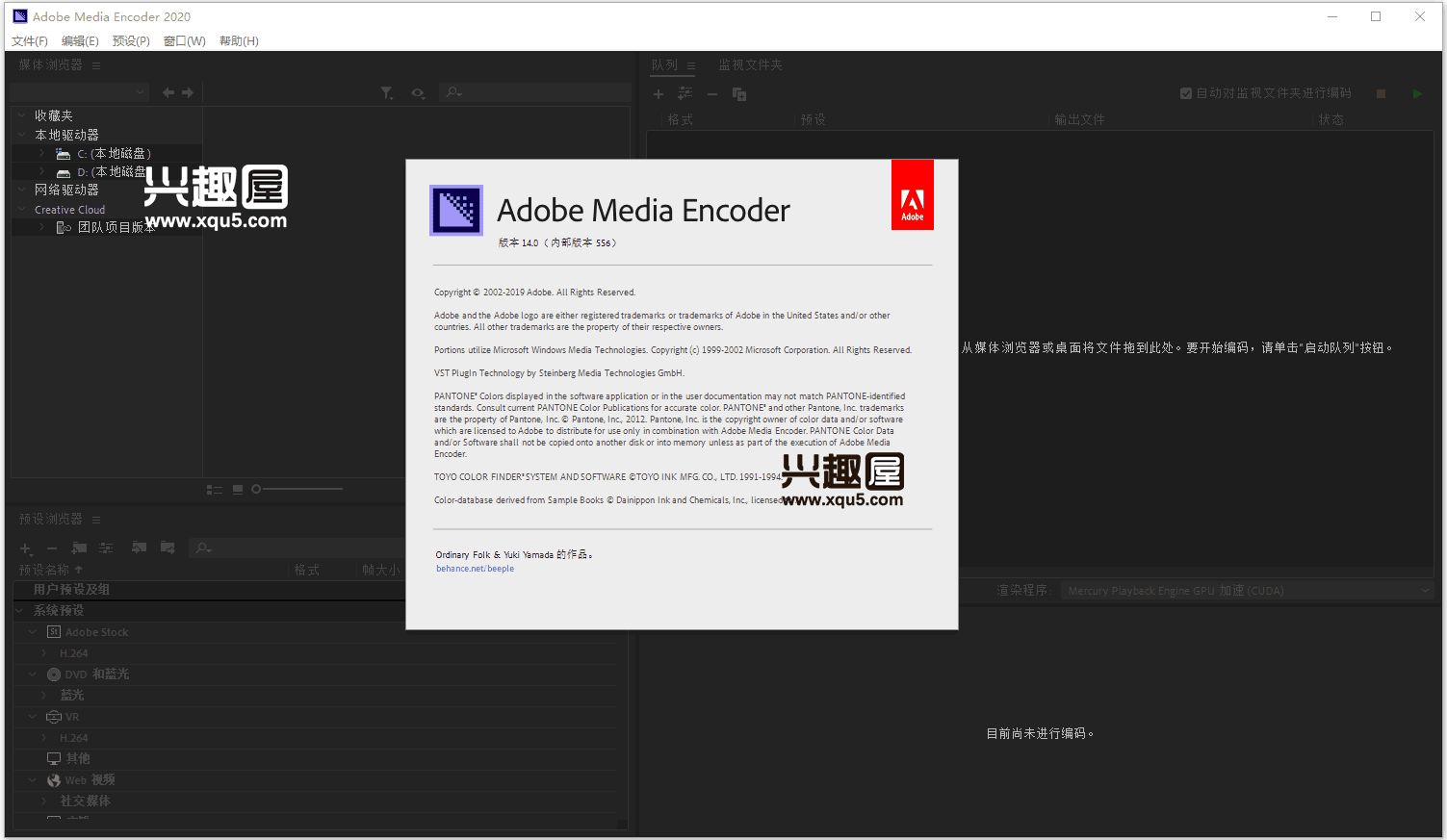Click the Import Presets icon in Preset Browser

140,547
